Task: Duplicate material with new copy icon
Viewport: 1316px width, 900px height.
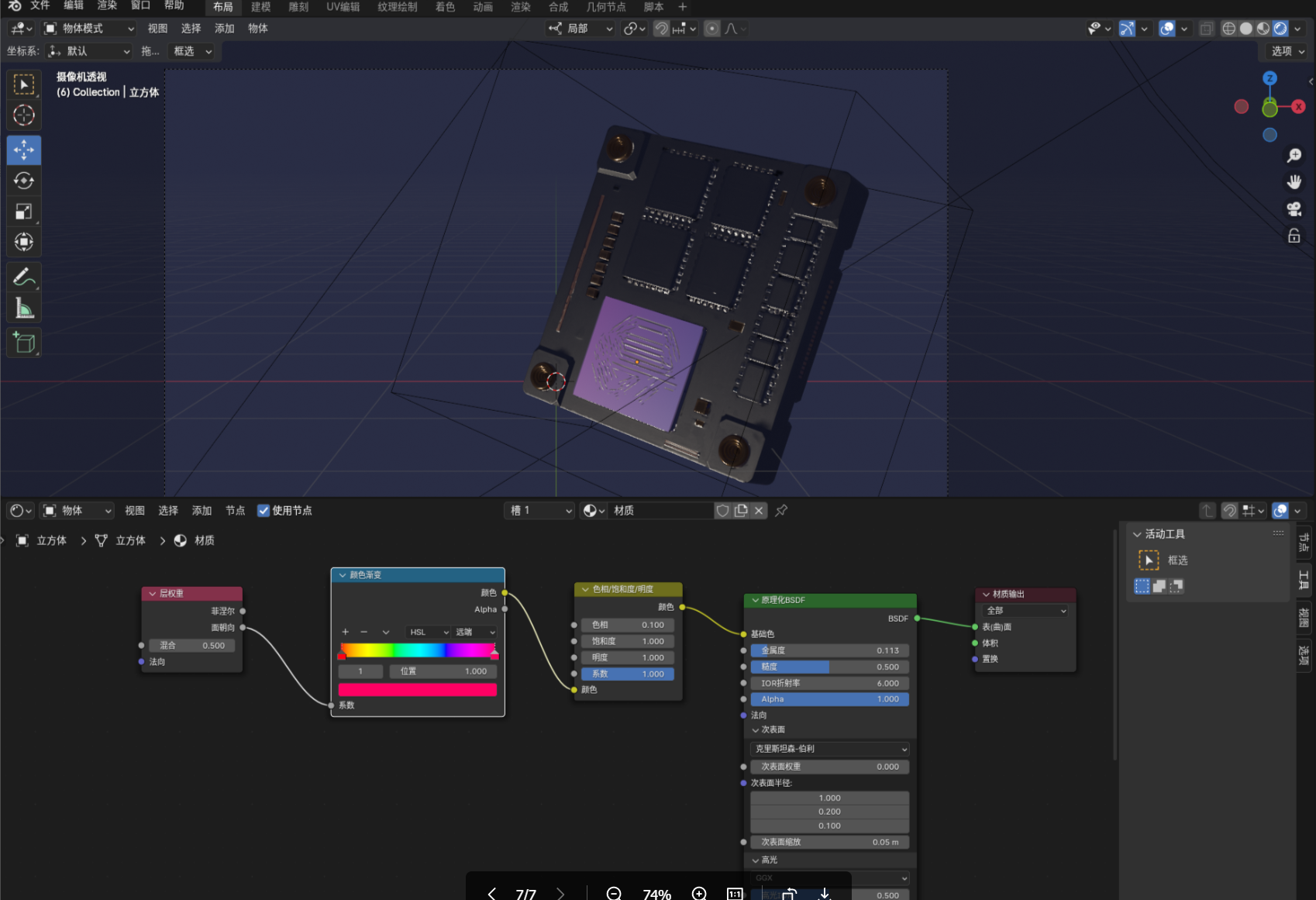Action: click(741, 511)
